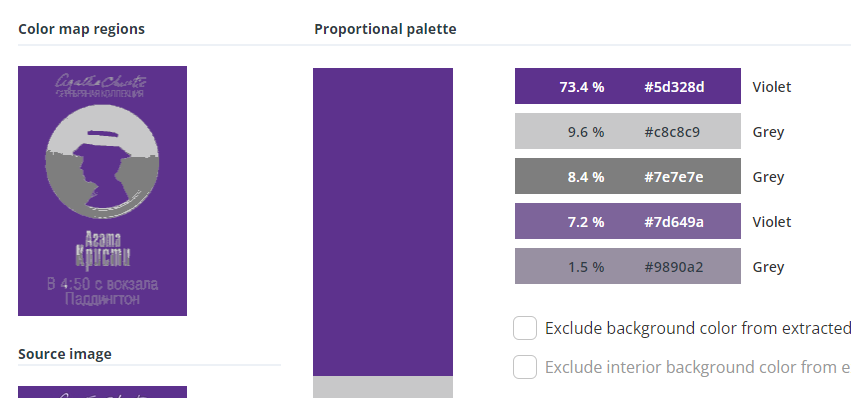Click the grey section of proportional palette bar
The width and height of the screenshot is (851, 398).
(383, 387)
